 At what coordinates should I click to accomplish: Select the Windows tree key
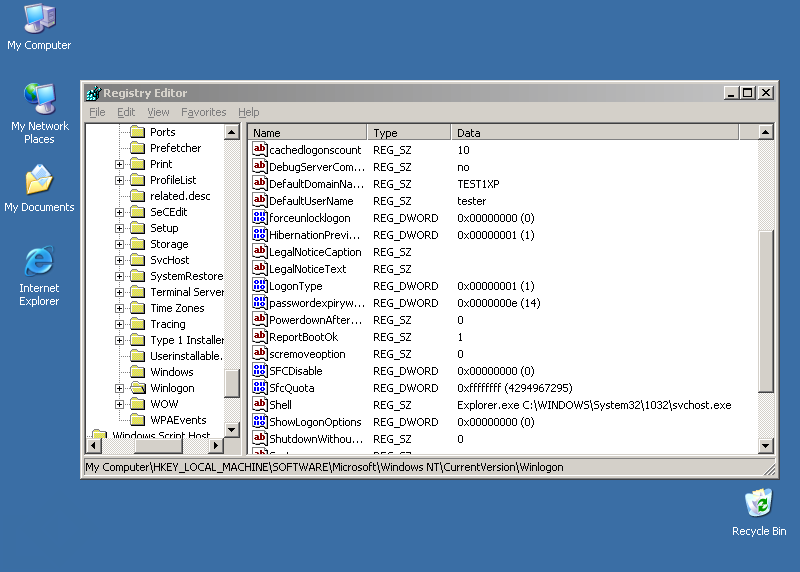pos(172,372)
